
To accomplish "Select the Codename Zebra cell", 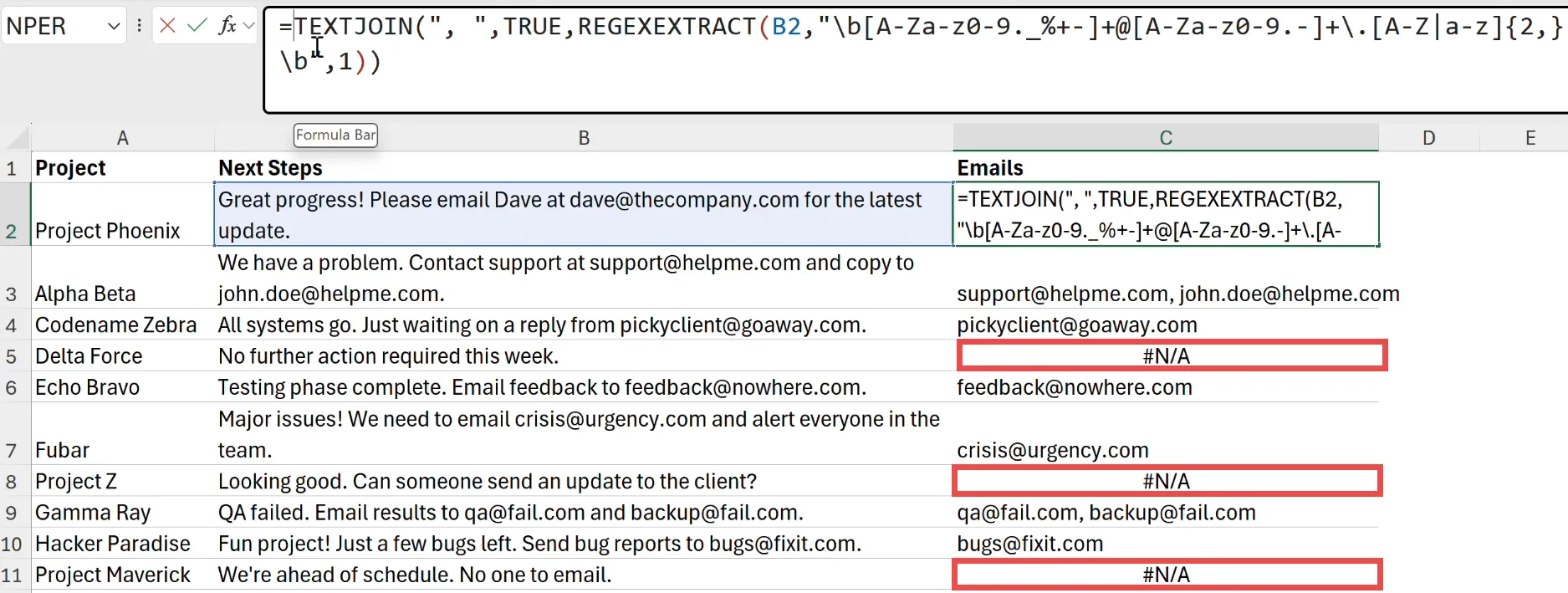I will [x=123, y=325].
